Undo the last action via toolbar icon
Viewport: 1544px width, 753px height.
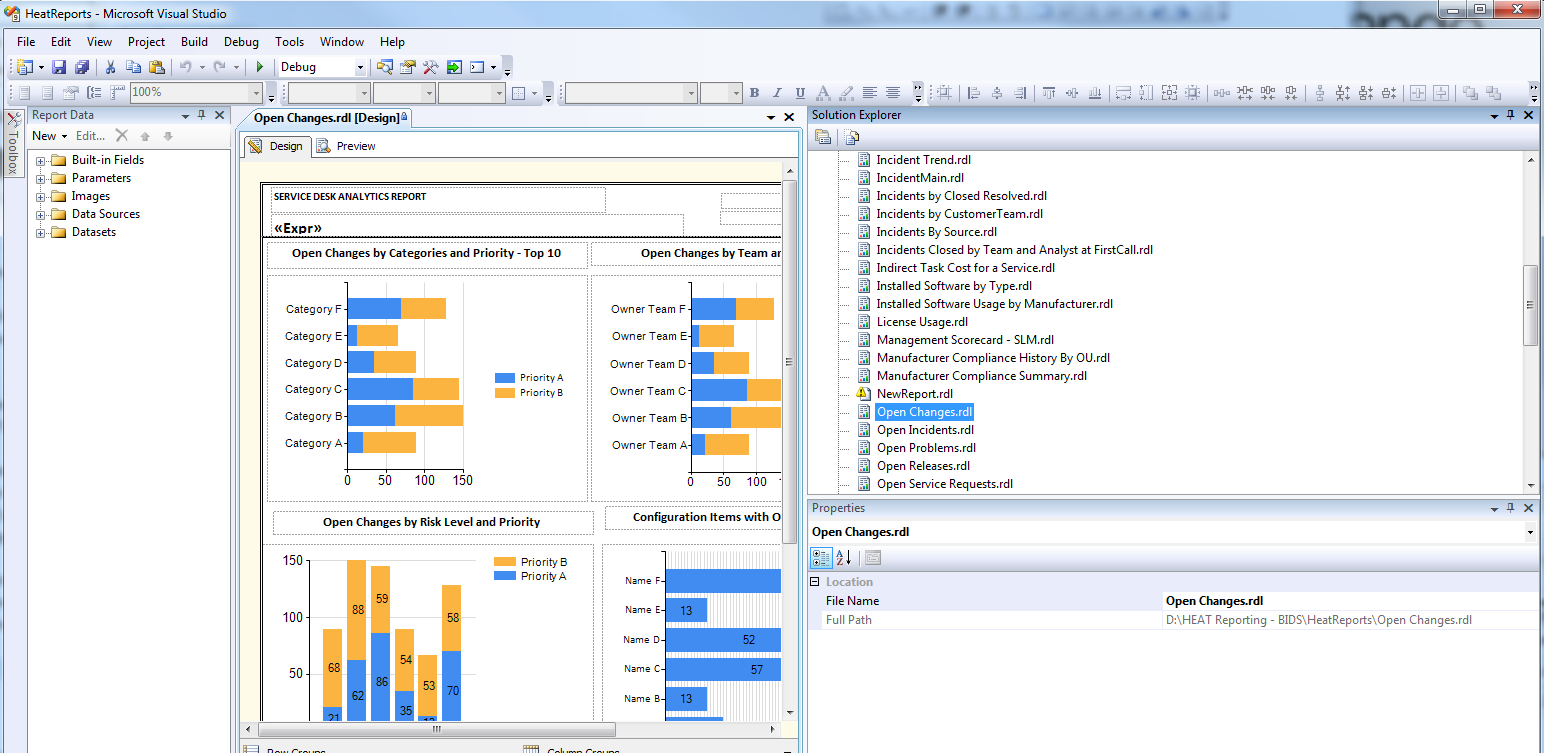[x=186, y=66]
